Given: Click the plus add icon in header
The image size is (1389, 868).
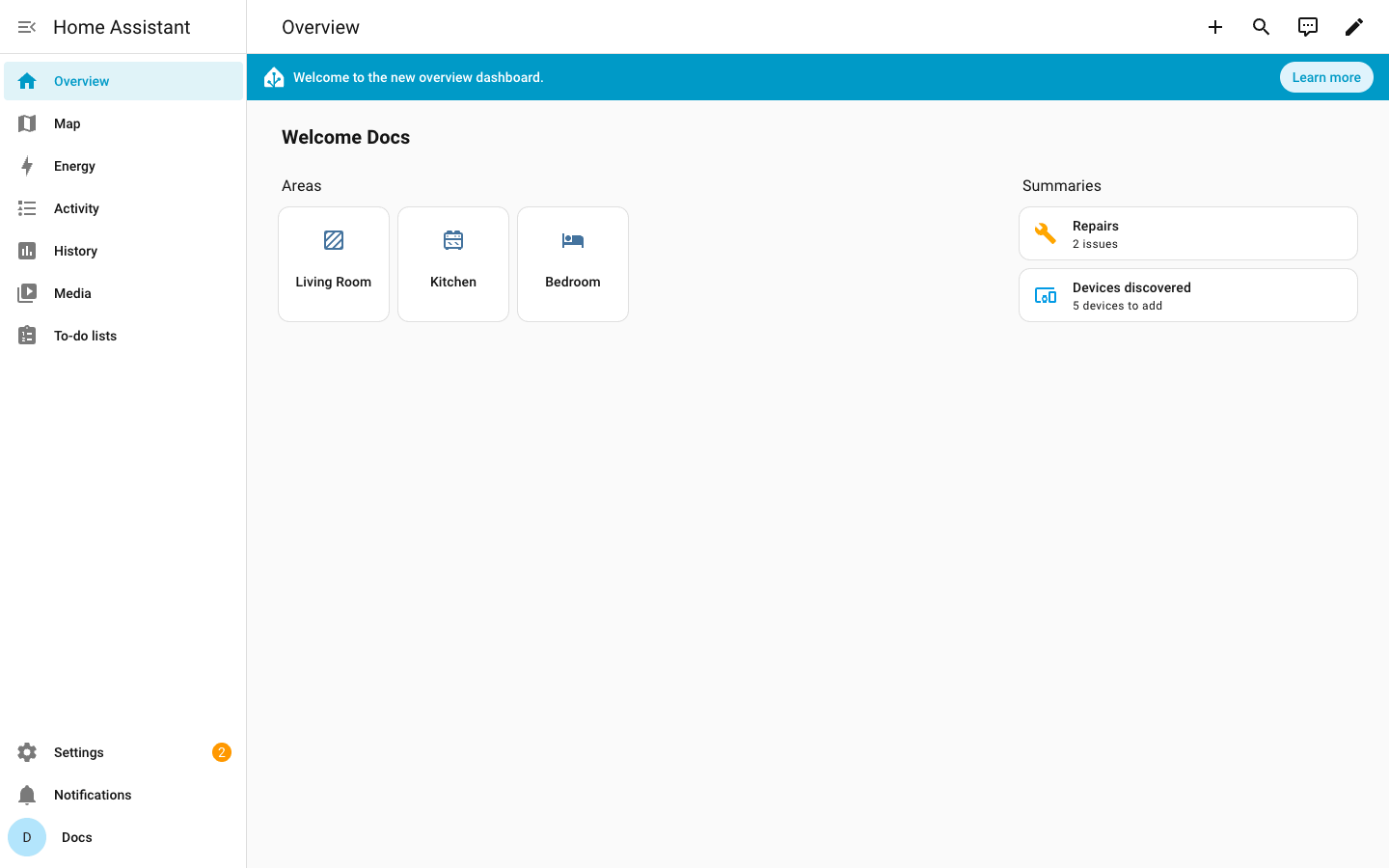Looking at the screenshot, I should [1215, 27].
